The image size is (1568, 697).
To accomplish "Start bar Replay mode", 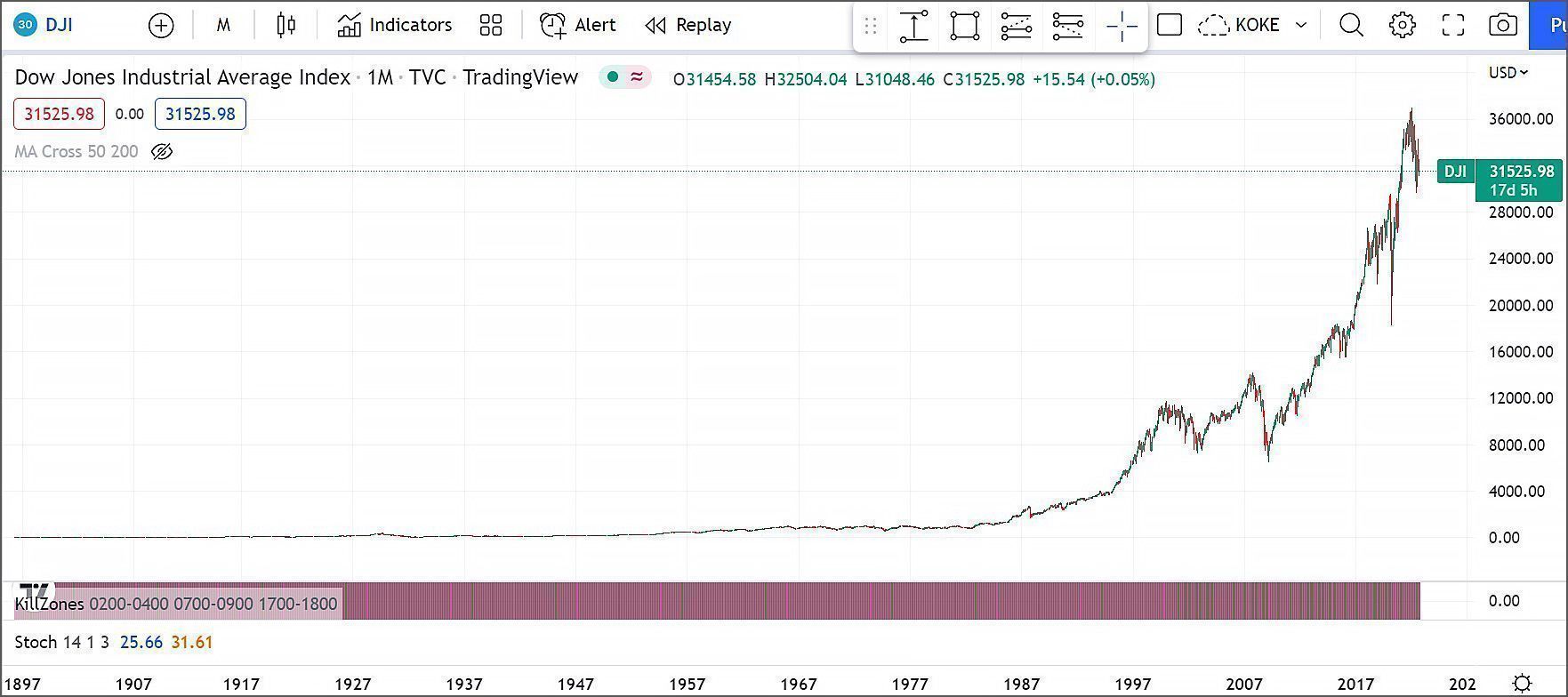I will click(688, 26).
